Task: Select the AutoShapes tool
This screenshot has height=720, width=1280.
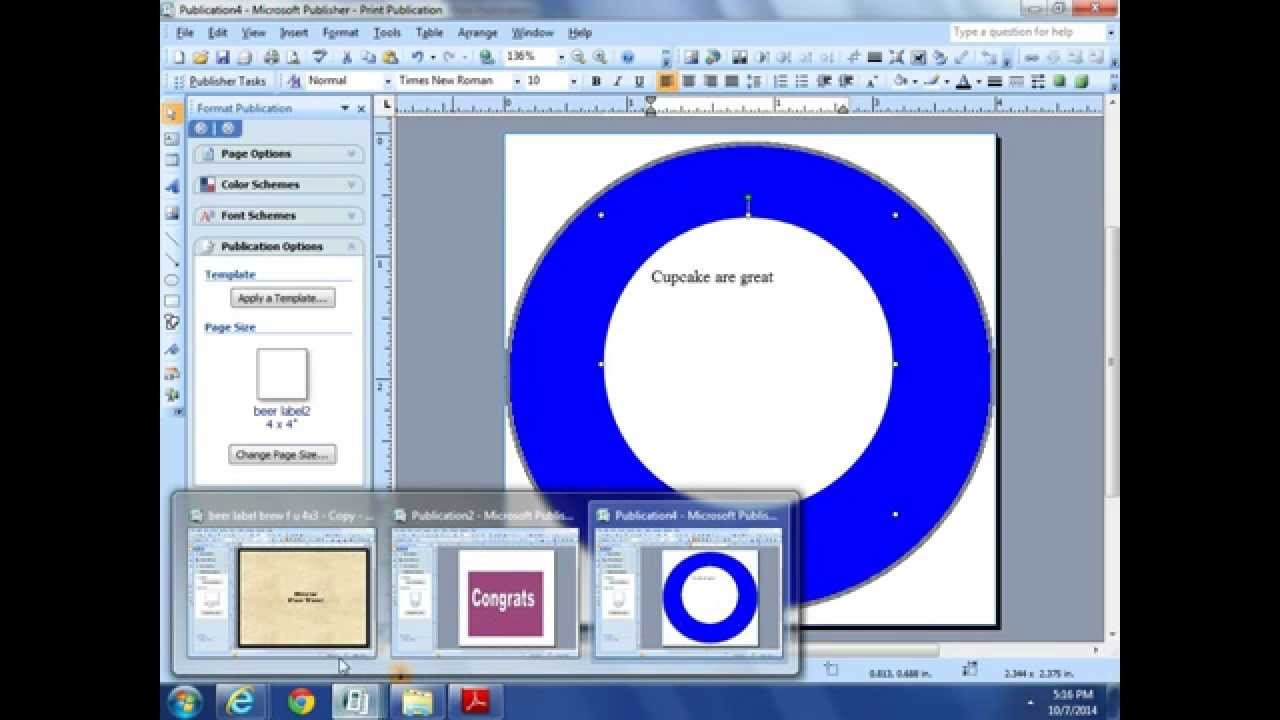Action: (172, 322)
